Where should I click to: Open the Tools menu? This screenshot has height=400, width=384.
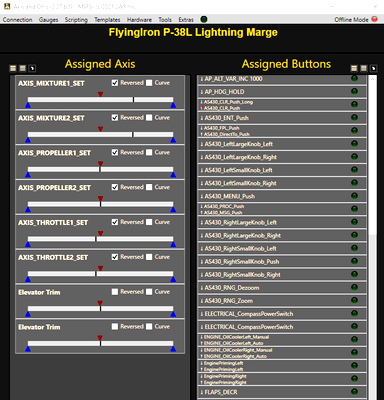[165, 20]
